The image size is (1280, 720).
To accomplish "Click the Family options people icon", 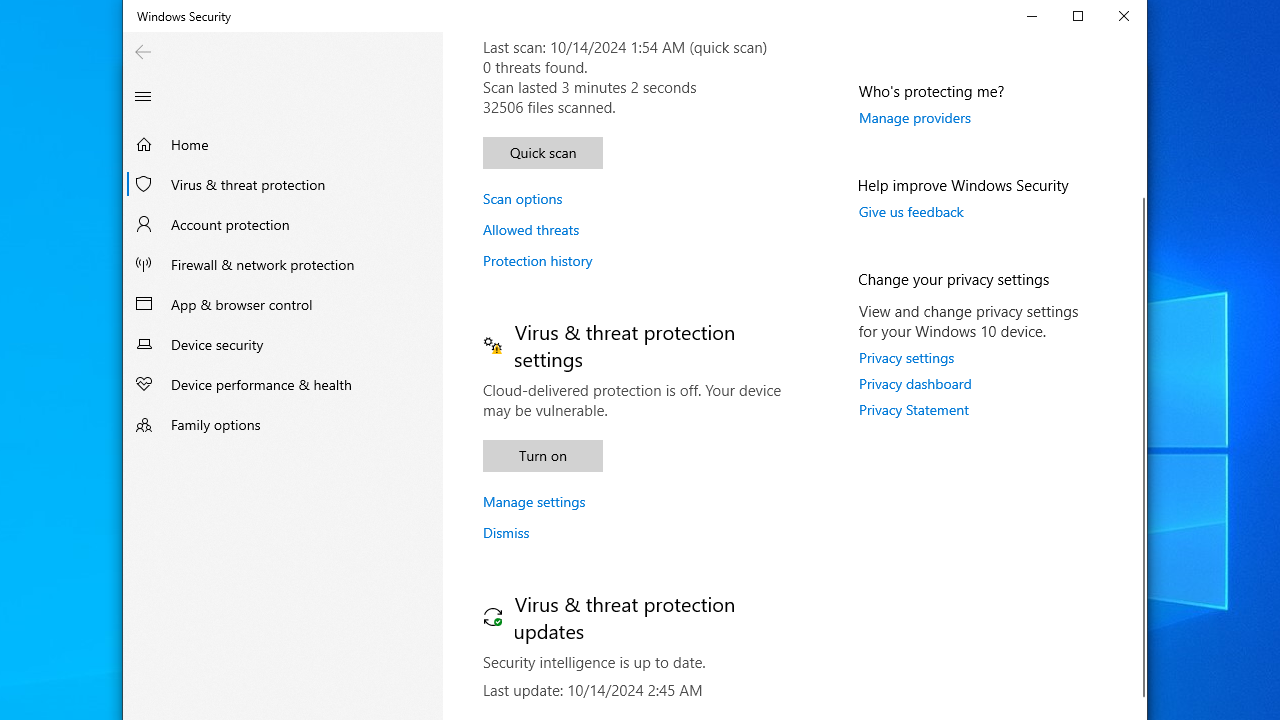I will (x=144, y=424).
